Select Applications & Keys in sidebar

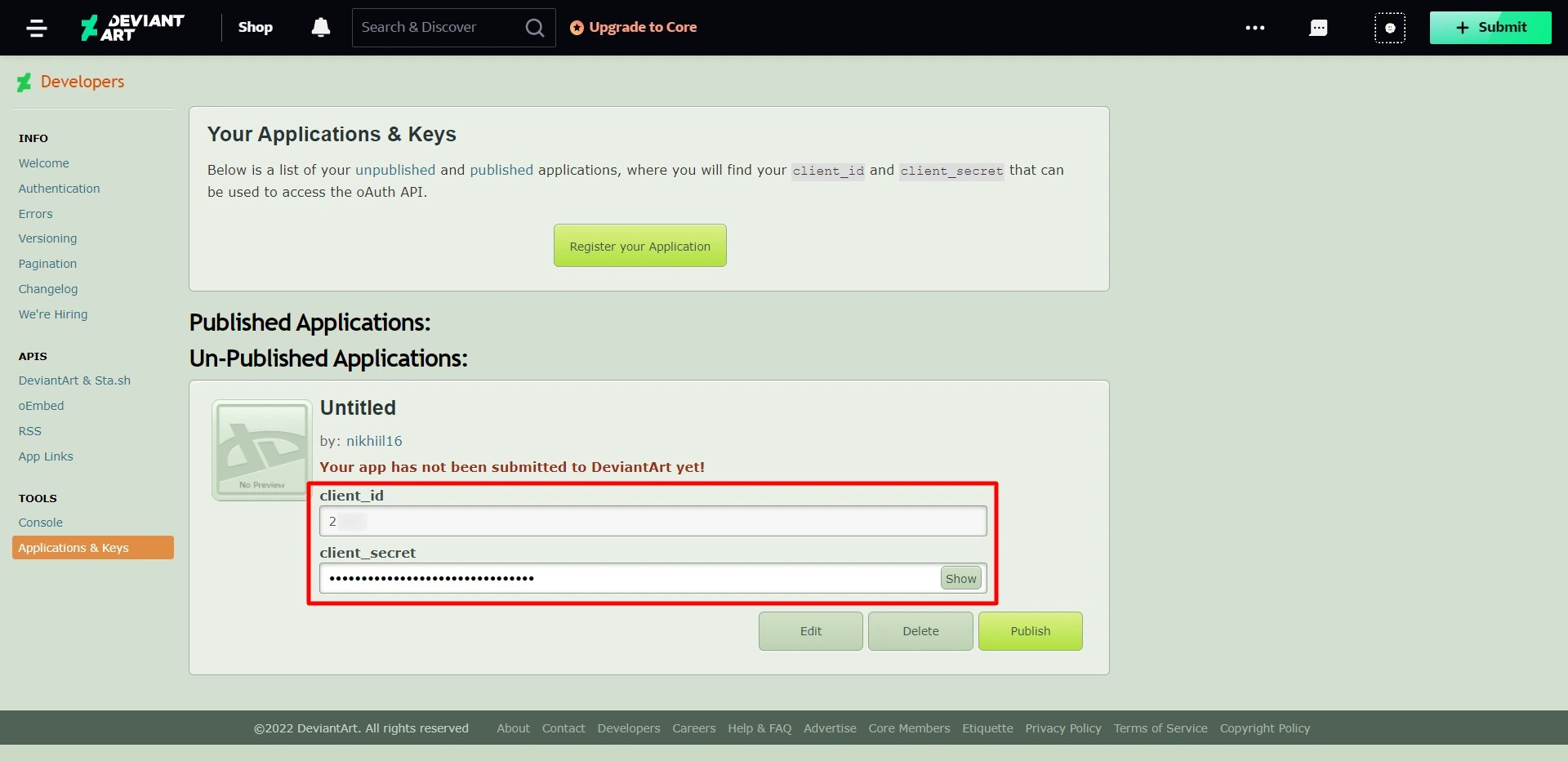coord(73,547)
